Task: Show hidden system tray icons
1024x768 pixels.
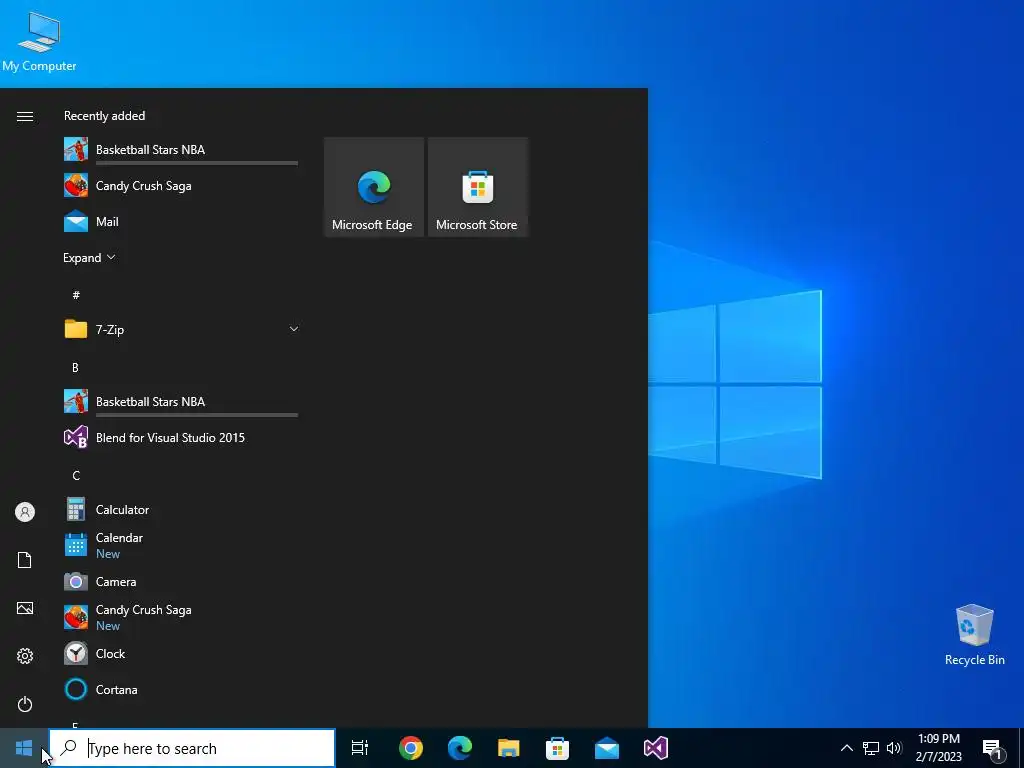Action: pos(846,748)
